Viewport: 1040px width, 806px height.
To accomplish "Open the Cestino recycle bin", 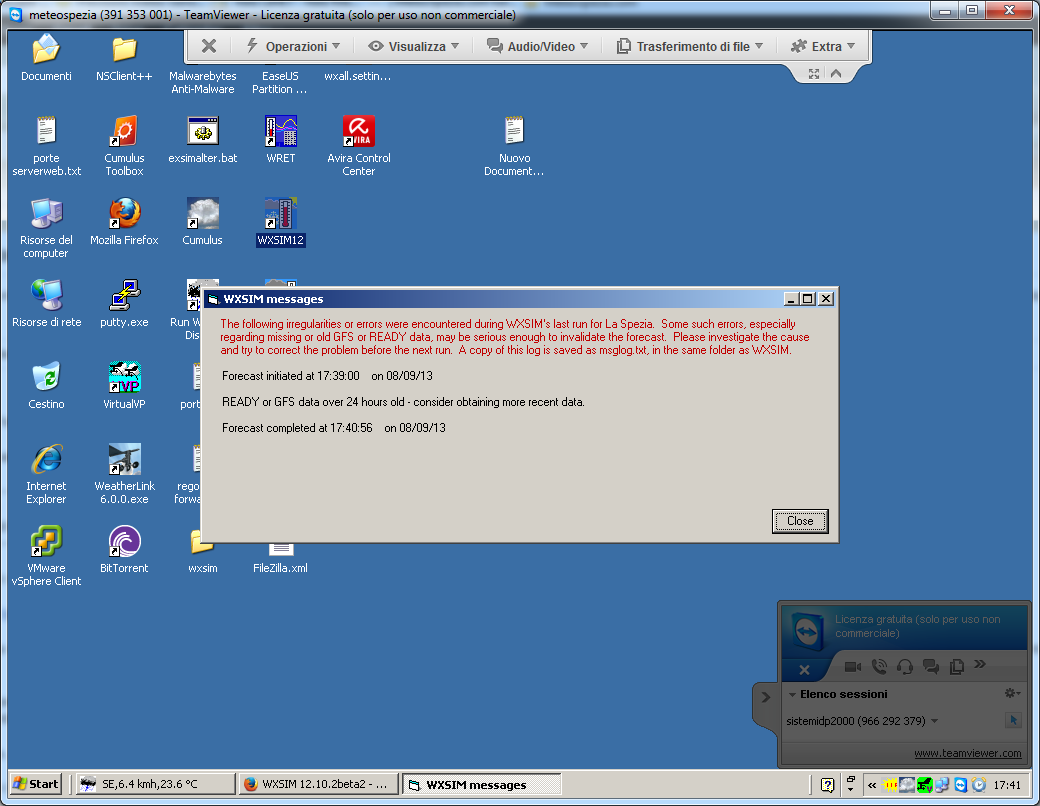I will (46, 377).
